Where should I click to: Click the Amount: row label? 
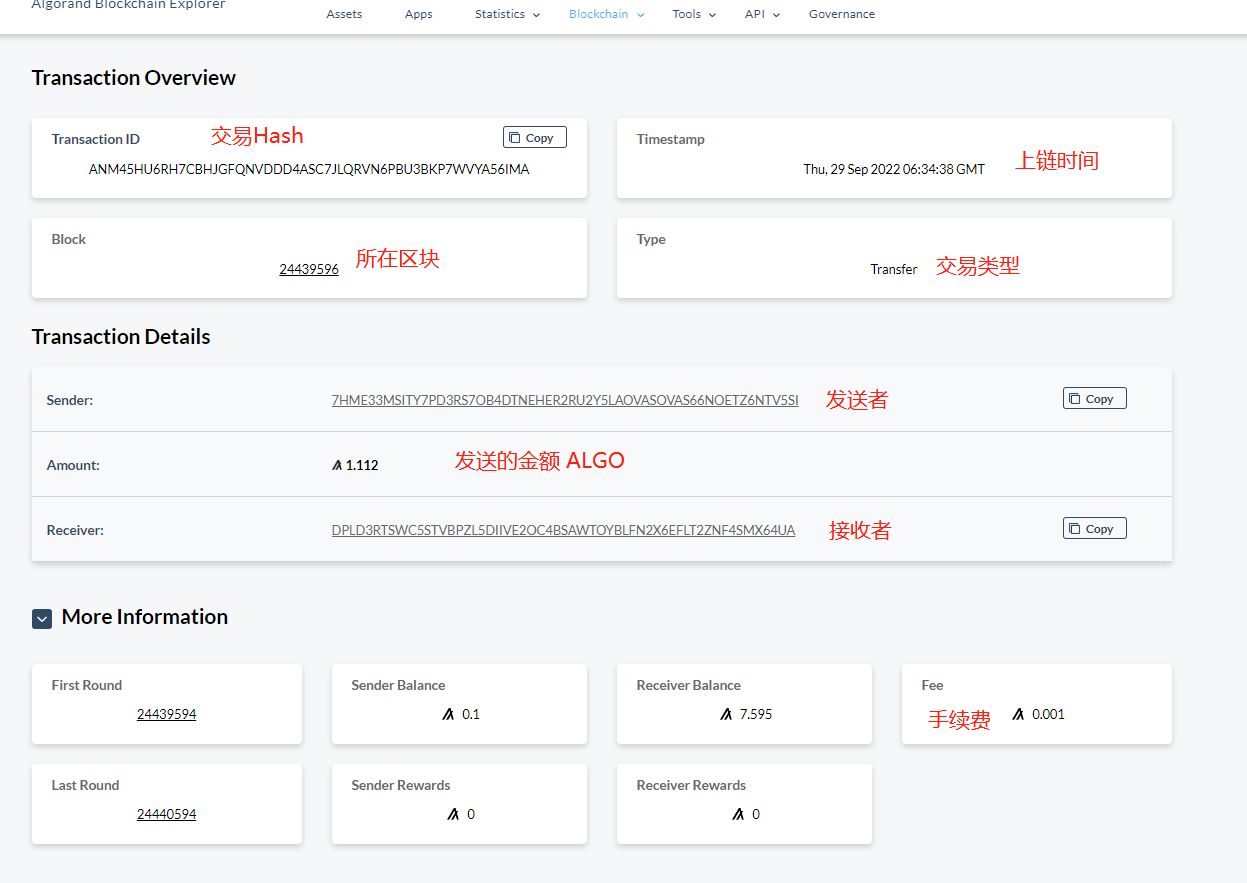tap(73, 465)
